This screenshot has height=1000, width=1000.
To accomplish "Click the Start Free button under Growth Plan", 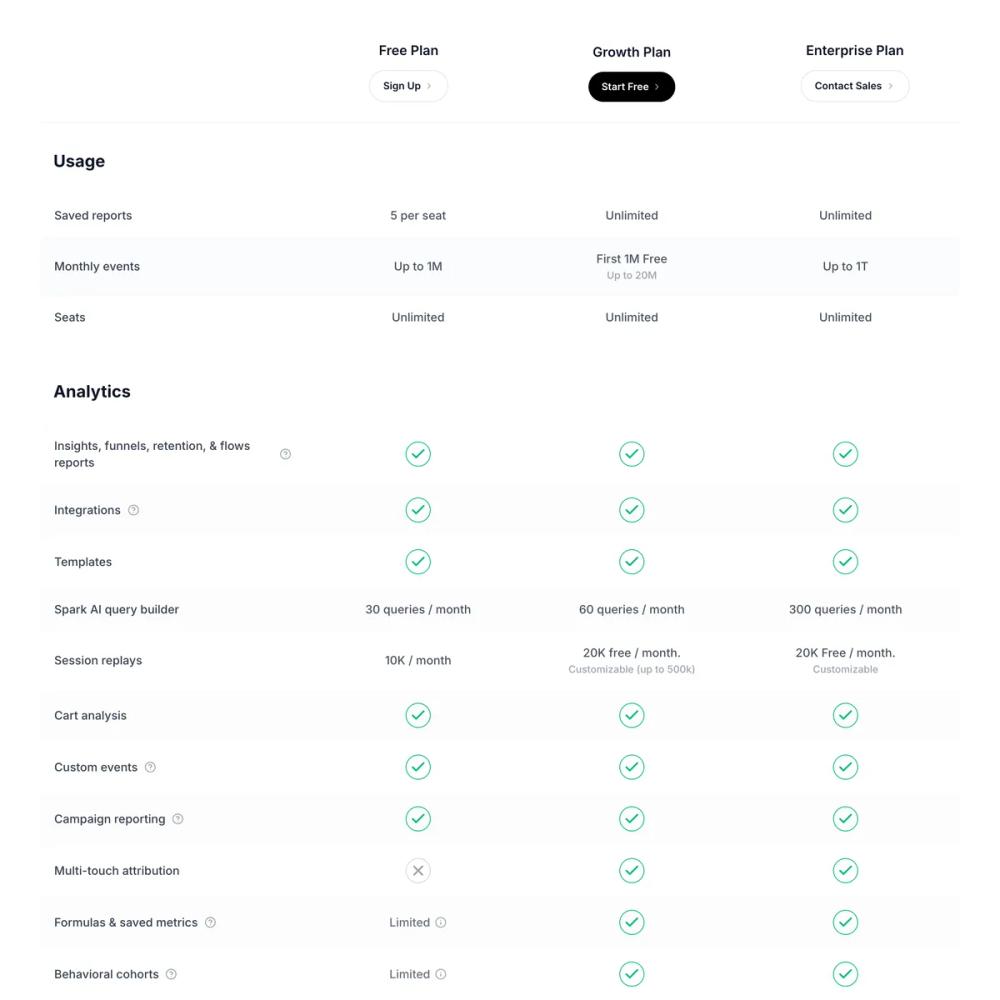I will coord(631,87).
